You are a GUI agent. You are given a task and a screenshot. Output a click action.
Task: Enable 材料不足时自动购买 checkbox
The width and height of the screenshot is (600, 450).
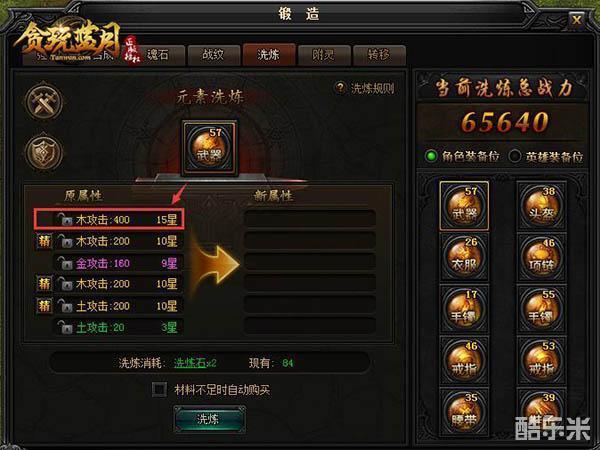(x=159, y=390)
